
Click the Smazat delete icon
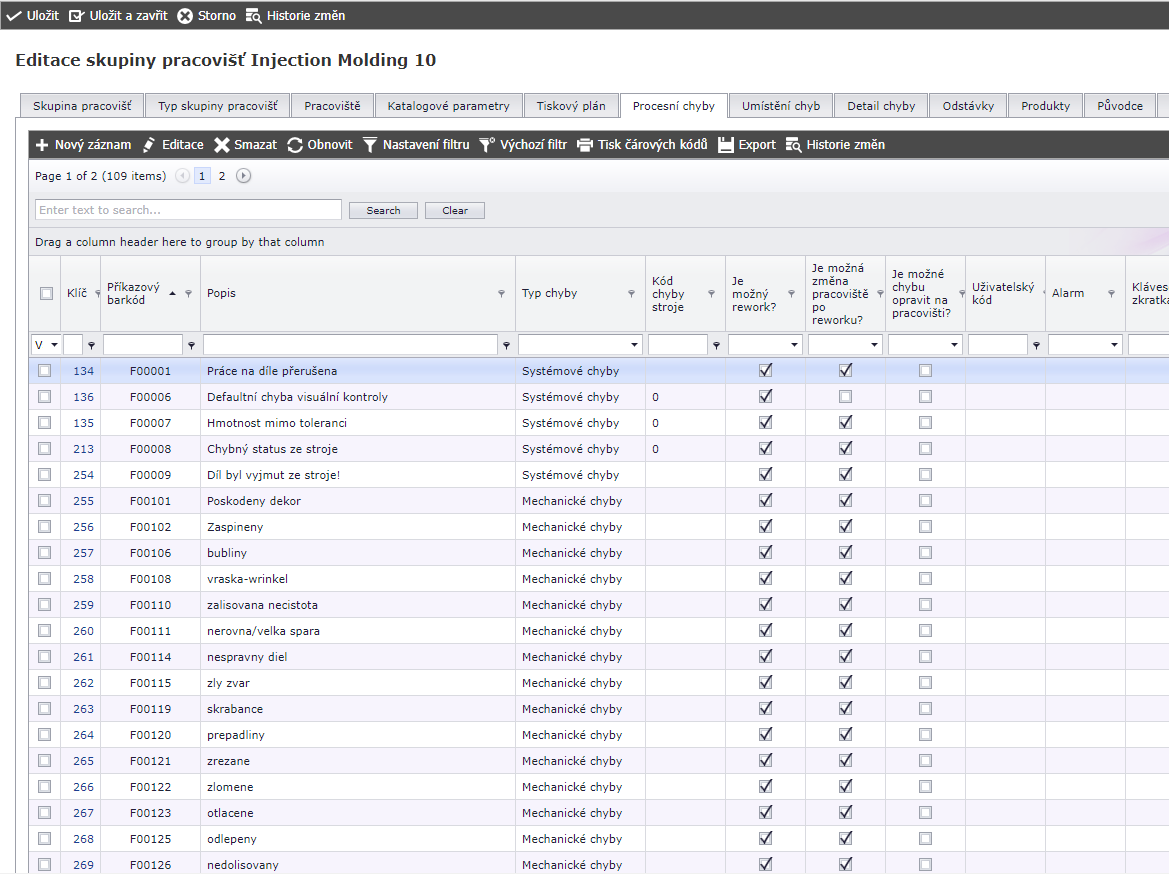(x=222, y=145)
